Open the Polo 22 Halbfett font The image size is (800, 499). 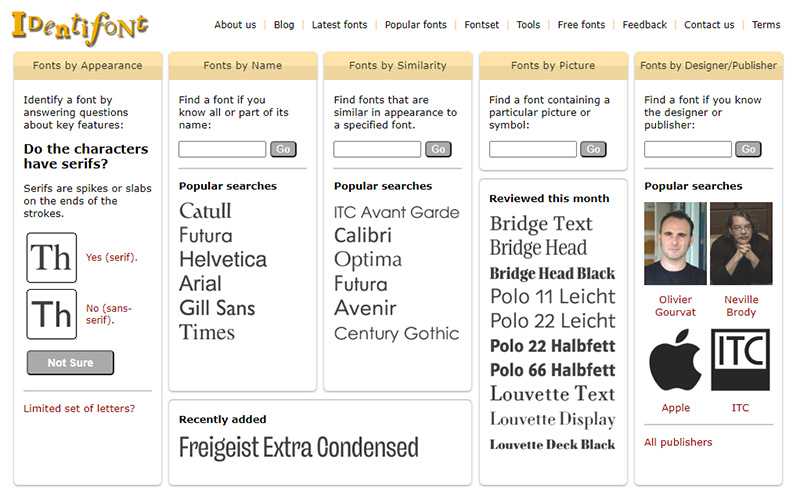(553, 346)
